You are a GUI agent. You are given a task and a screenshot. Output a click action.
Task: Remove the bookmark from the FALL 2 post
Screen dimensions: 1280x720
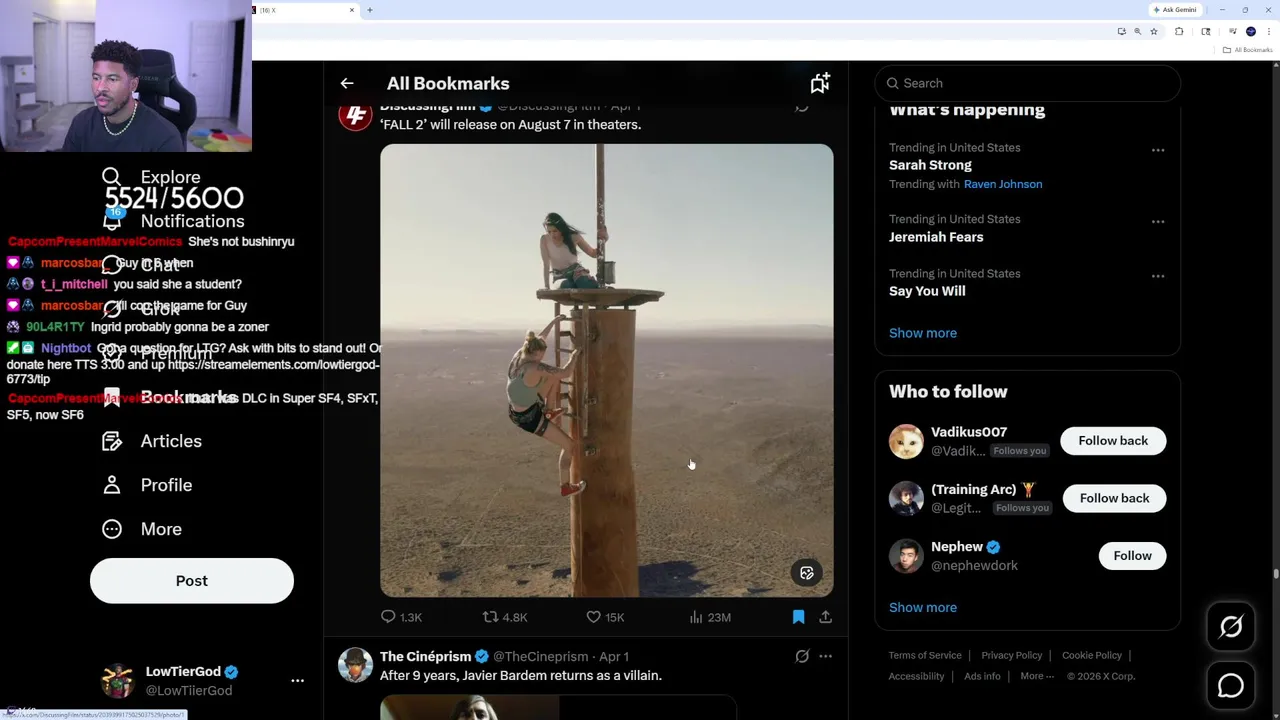[798, 617]
